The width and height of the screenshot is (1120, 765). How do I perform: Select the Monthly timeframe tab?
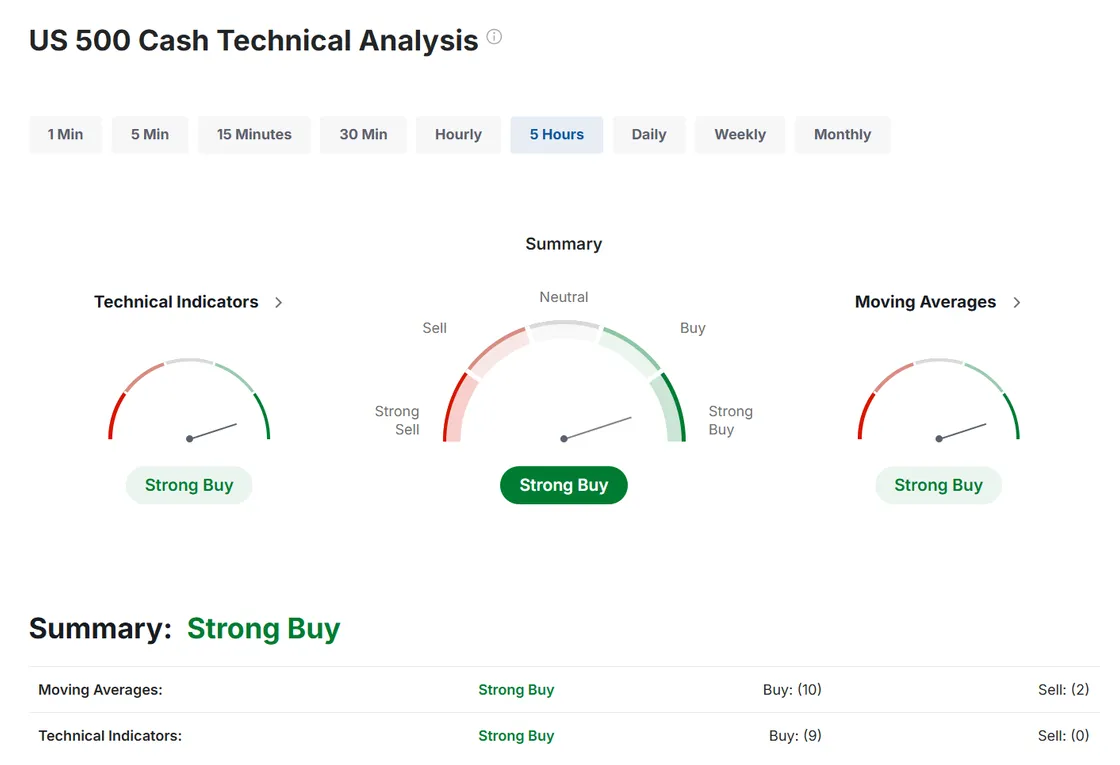842,134
